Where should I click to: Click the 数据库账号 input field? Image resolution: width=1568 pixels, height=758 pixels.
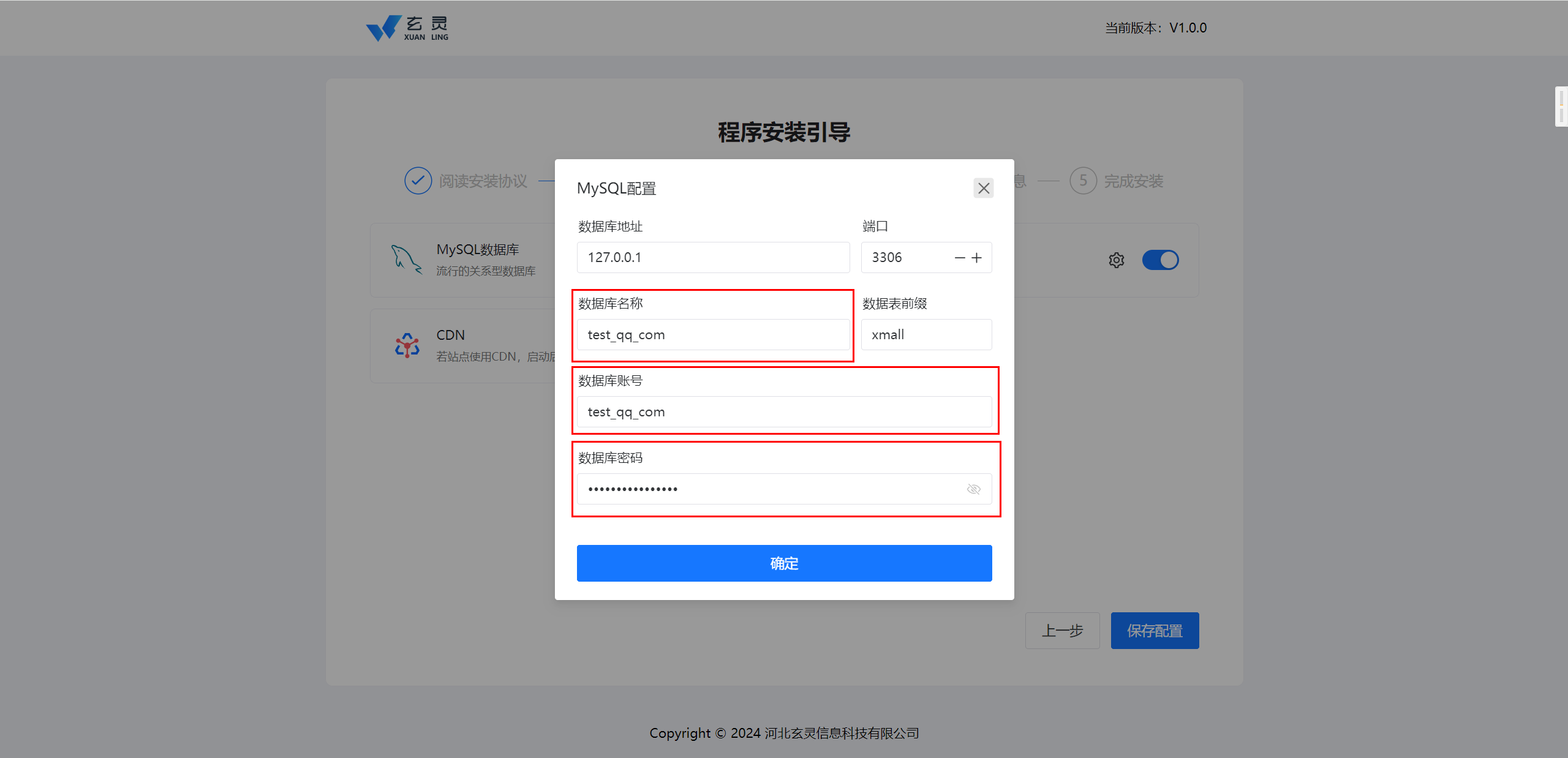click(784, 412)
